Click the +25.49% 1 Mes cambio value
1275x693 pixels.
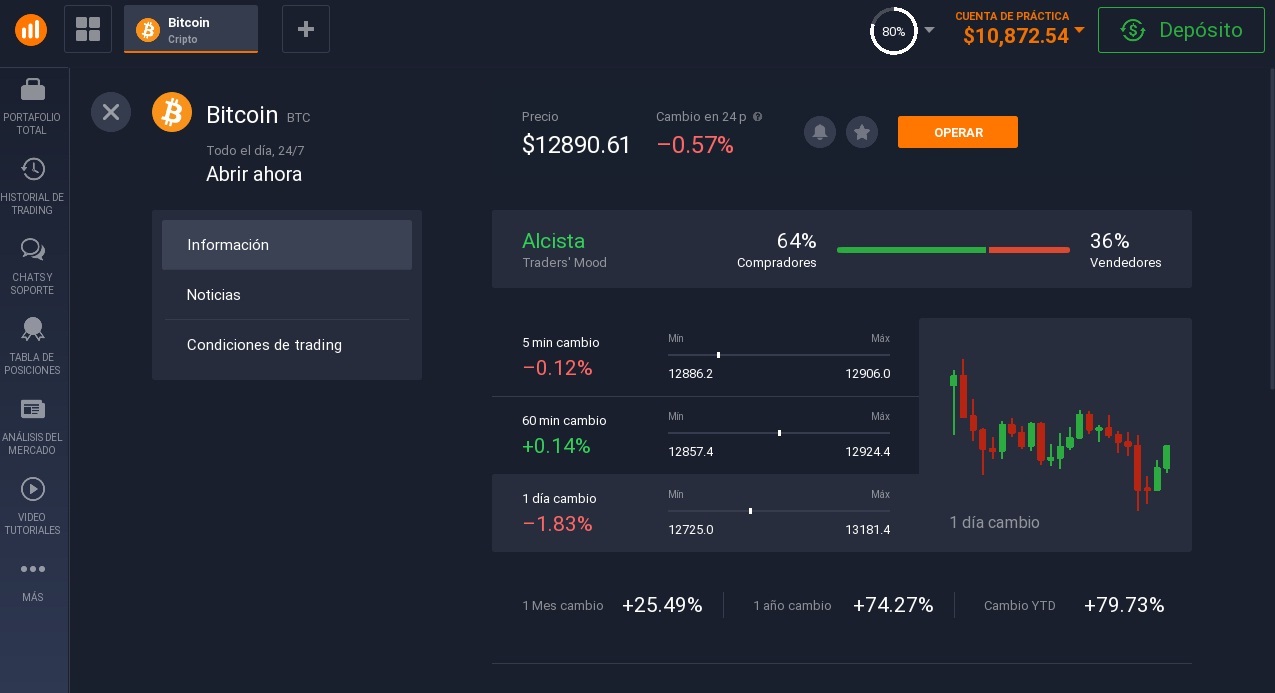point(662,605)
